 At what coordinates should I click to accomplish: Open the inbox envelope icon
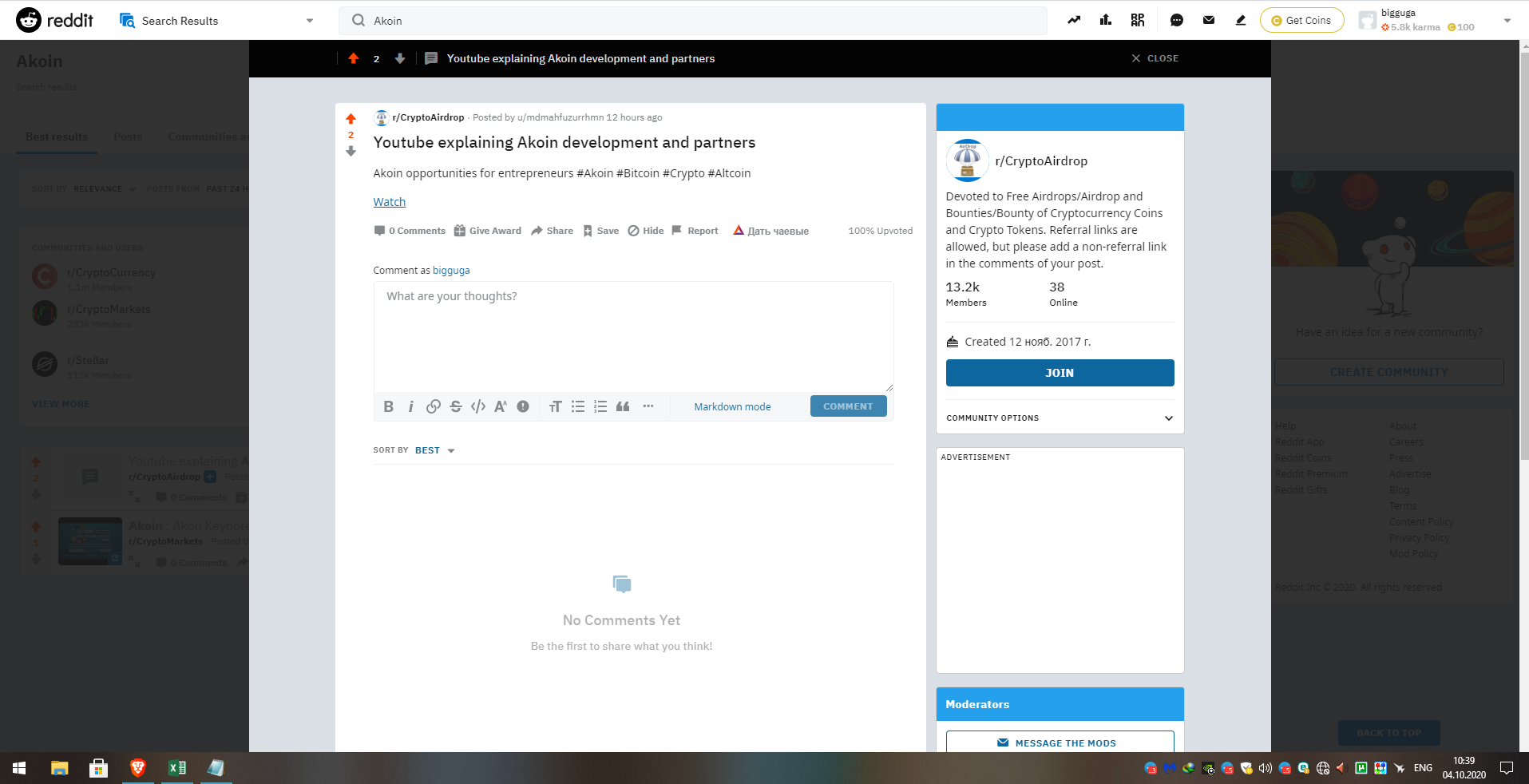click(1209, 20)
